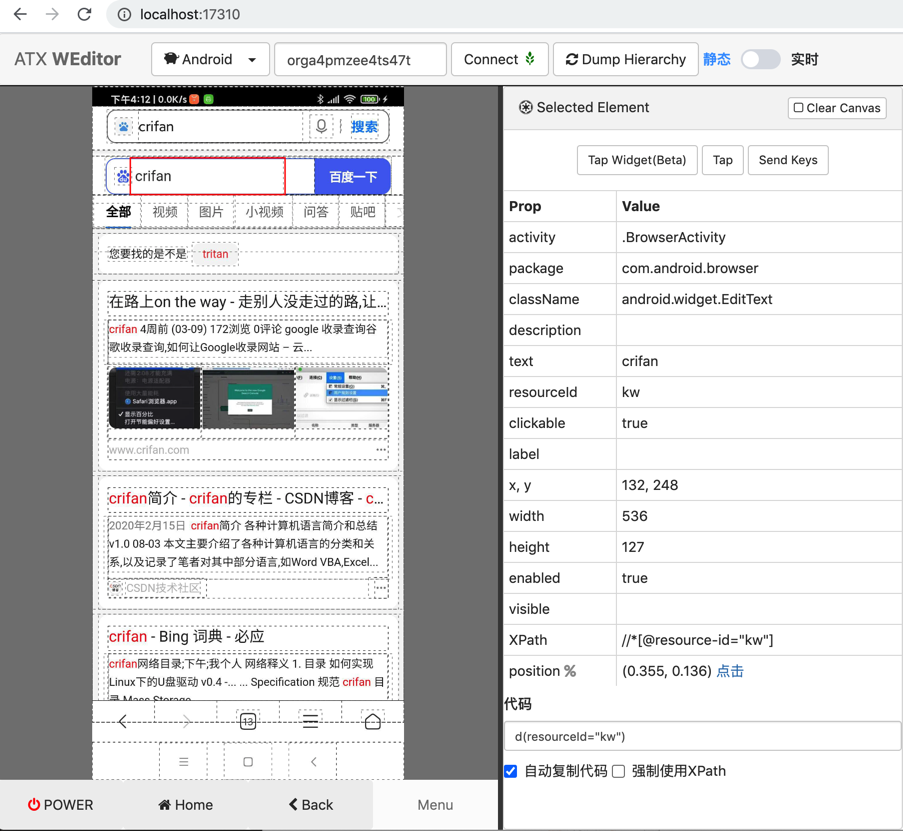Image resolution: width=903 pixels, height=831 pixels.
Task: Tap the tritan suggestion
Action: [x=215, y=254]
